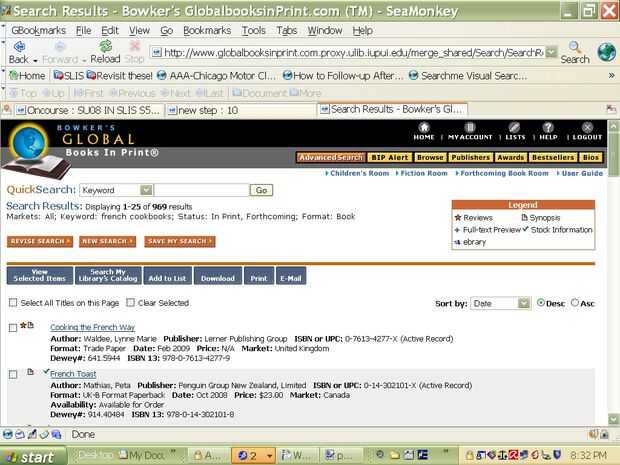Click the vertical scrollbar thumb
This screenshot has width=620, height=465.
[x=613, y=154]
